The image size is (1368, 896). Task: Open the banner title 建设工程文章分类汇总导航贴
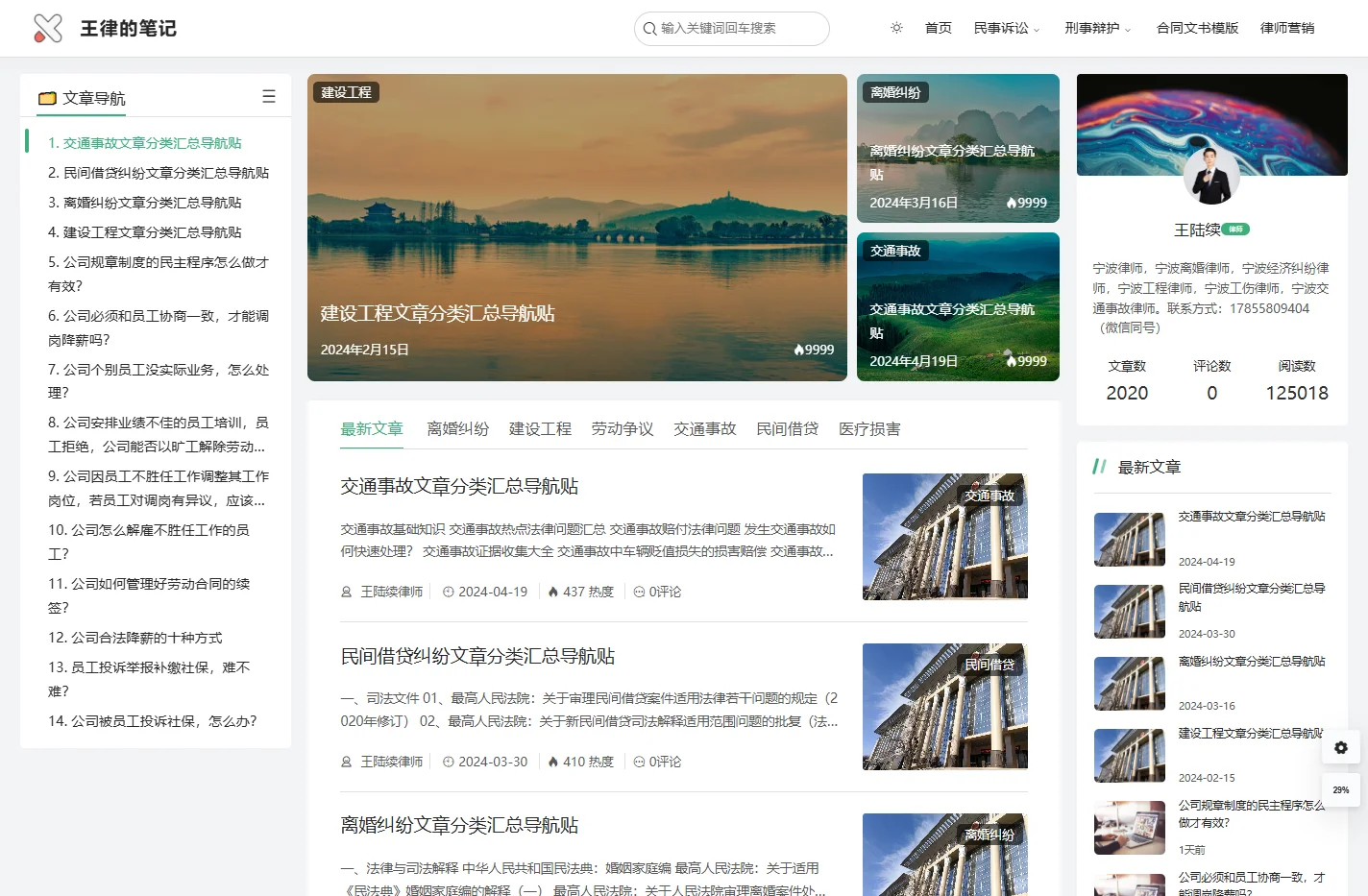[x=438, y=313]
